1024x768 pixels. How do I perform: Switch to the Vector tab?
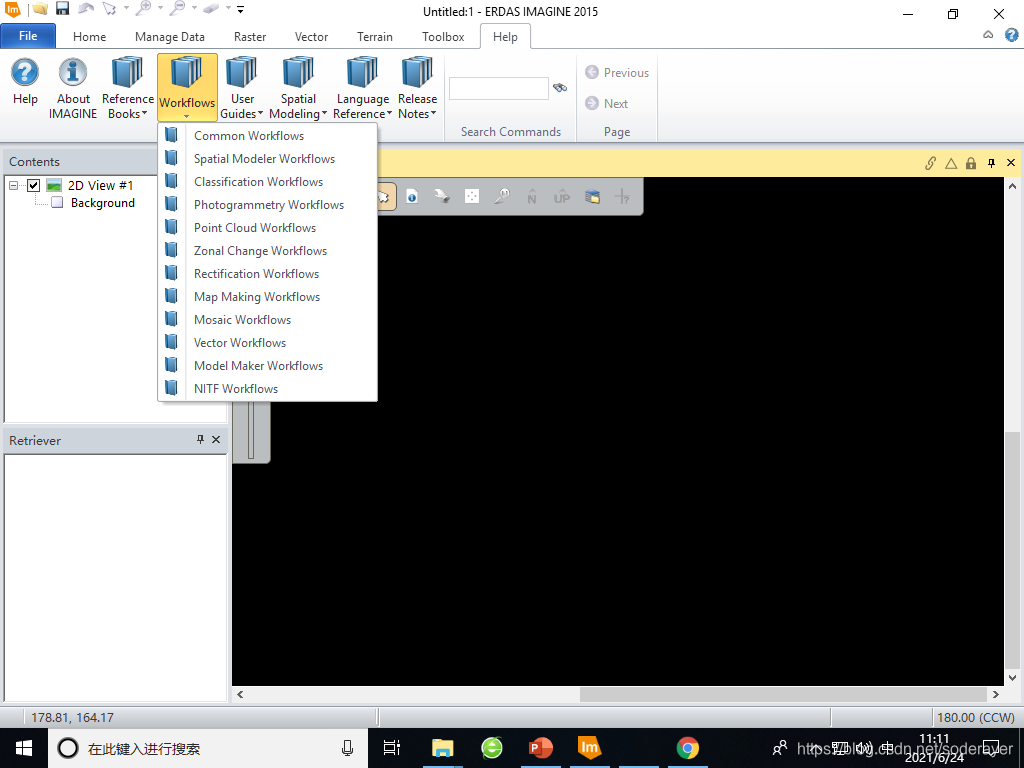(x=312, y=37)
